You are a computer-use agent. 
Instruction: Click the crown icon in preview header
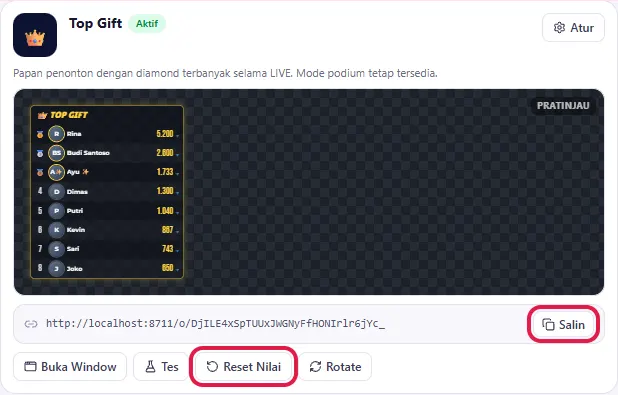pyautogui.click(x=42, y=115)
